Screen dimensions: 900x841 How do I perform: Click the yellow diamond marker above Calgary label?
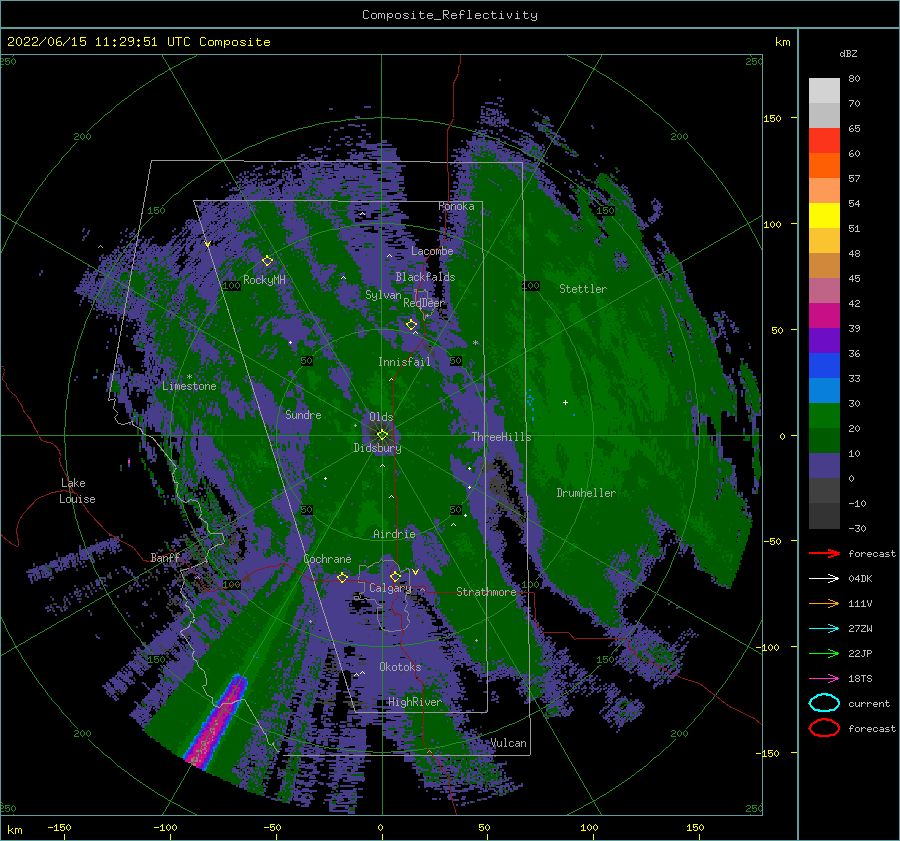click(395, 576)
